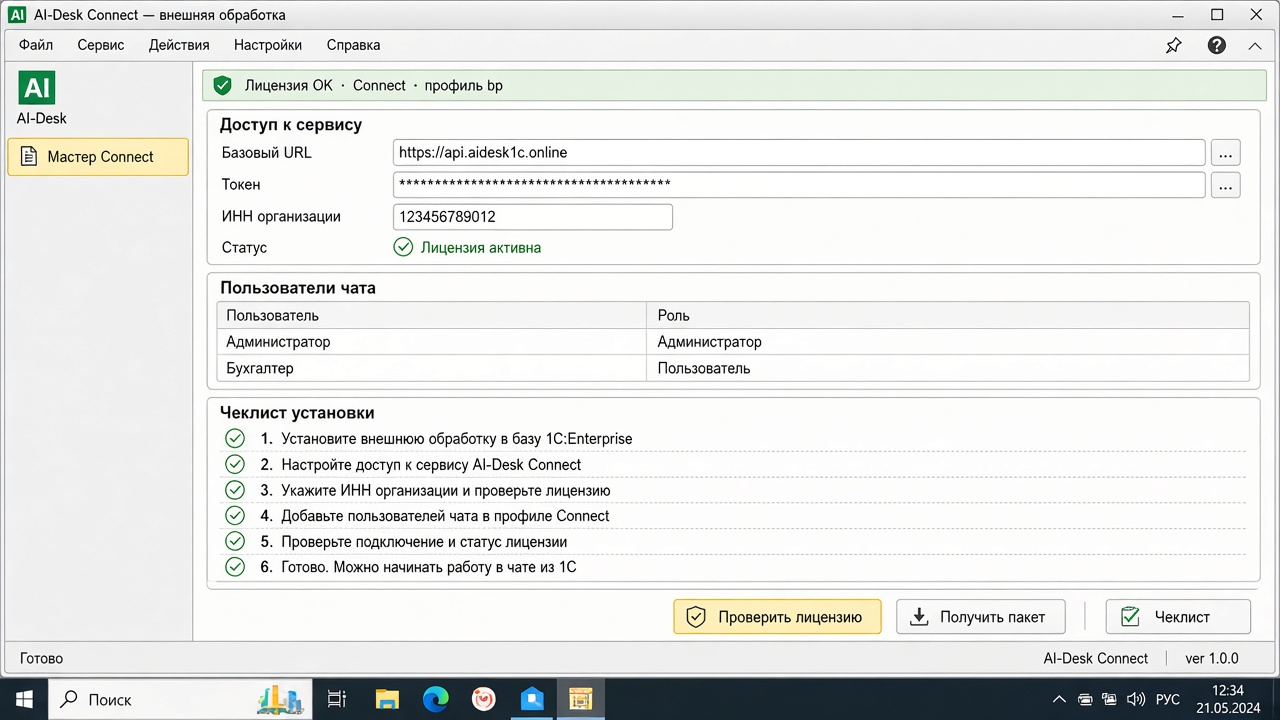Open the Сервис menu
Image resolution: width=1280 pixels, height=720 pixels.
101,45
